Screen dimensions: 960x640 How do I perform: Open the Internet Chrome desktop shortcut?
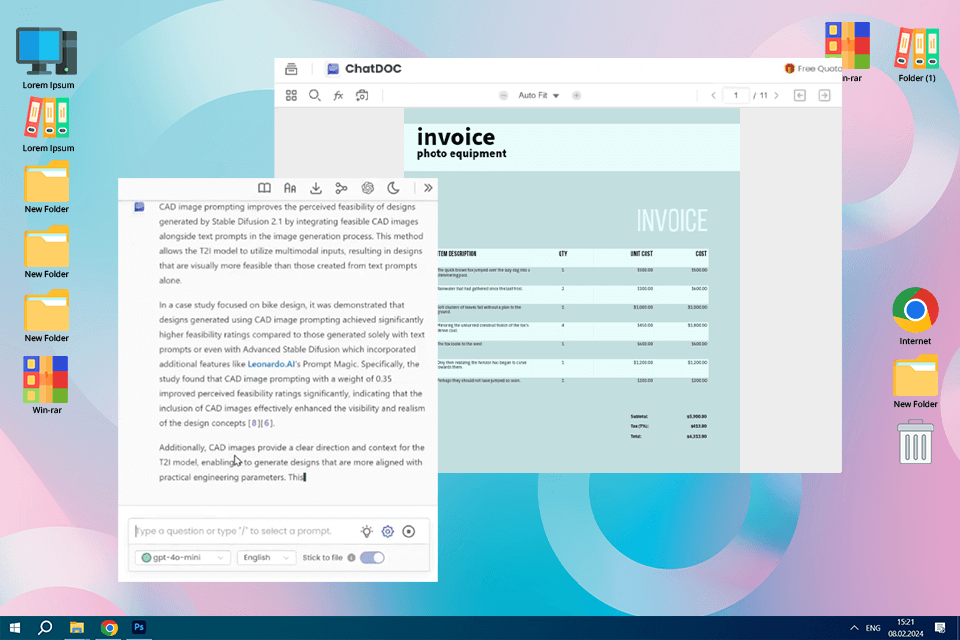(915, 316)
